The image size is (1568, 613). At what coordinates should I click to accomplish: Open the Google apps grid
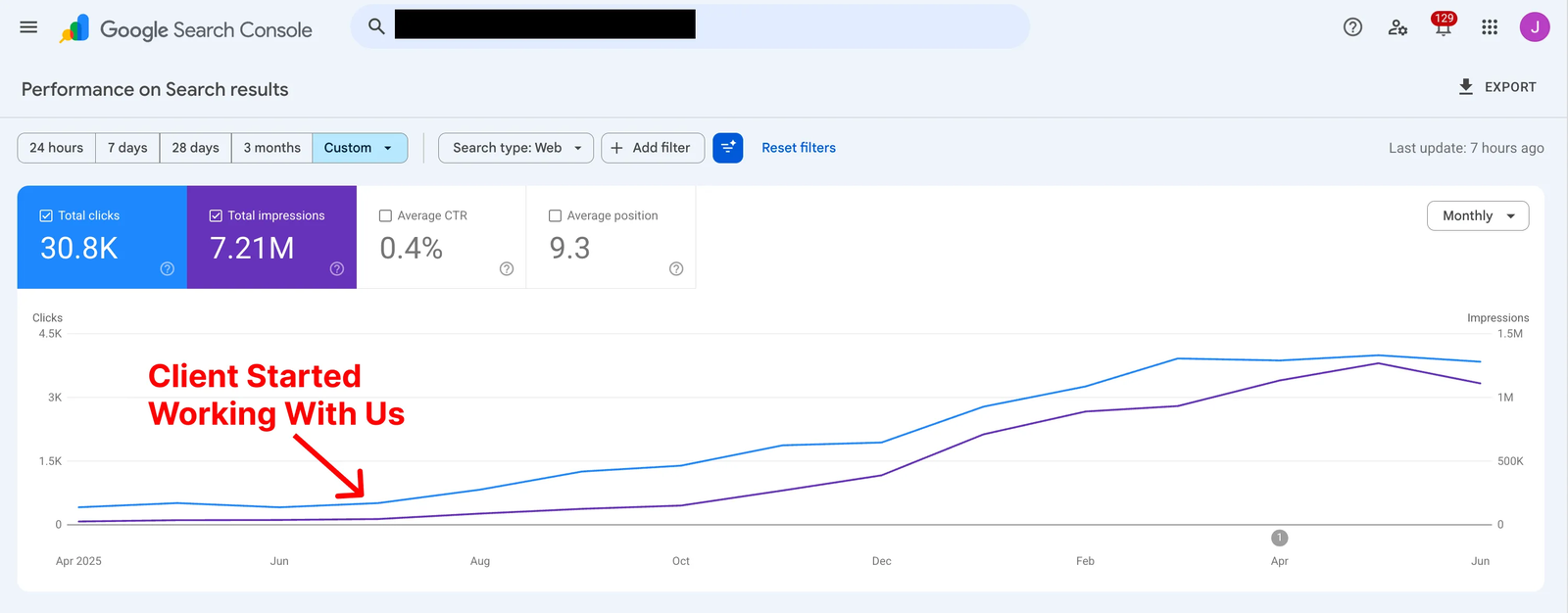point(1490,27)
